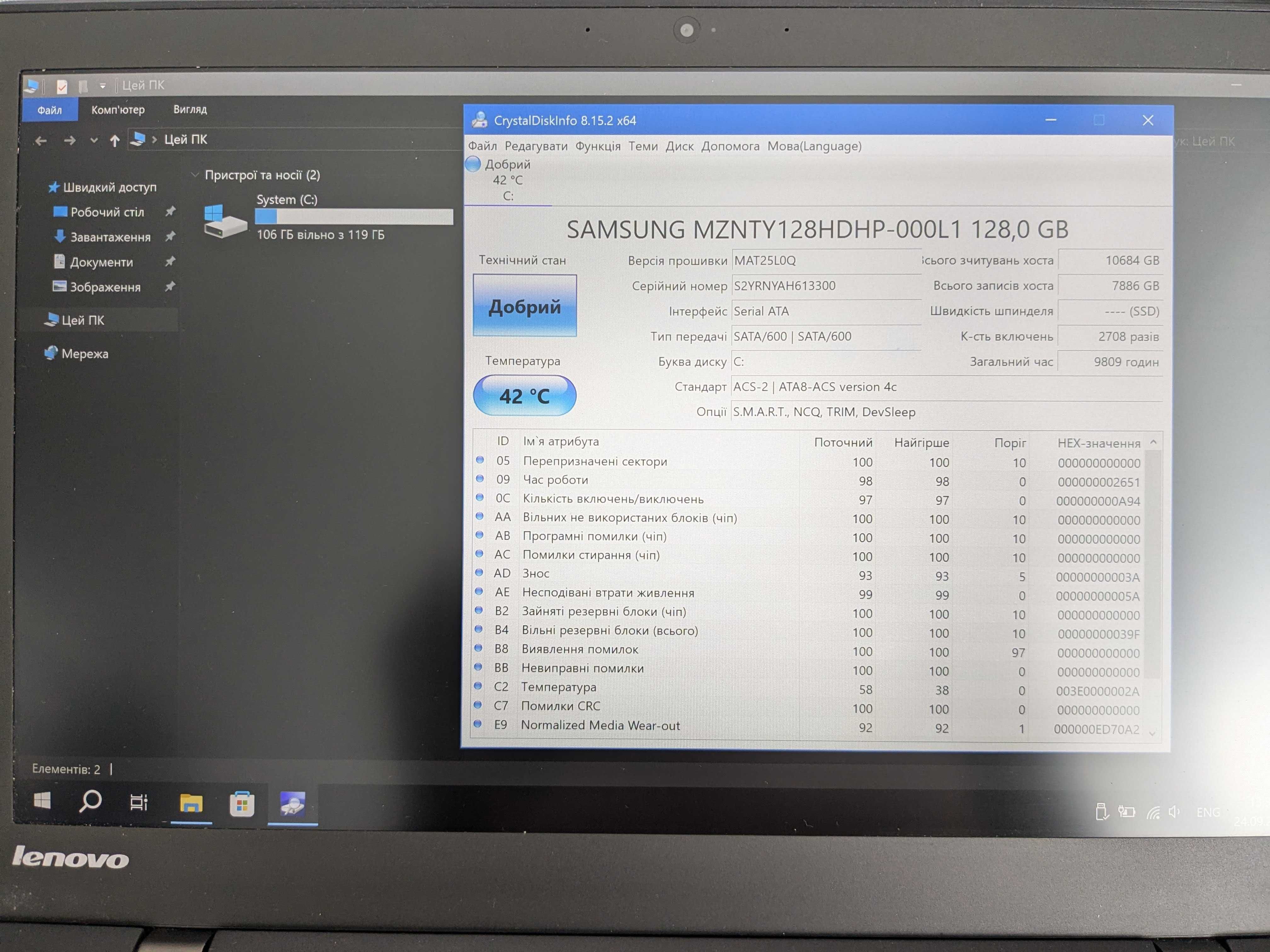Click blue status orb for E9 Wear-out row
Screen dimensions: 1270x952
pos(478,724)
